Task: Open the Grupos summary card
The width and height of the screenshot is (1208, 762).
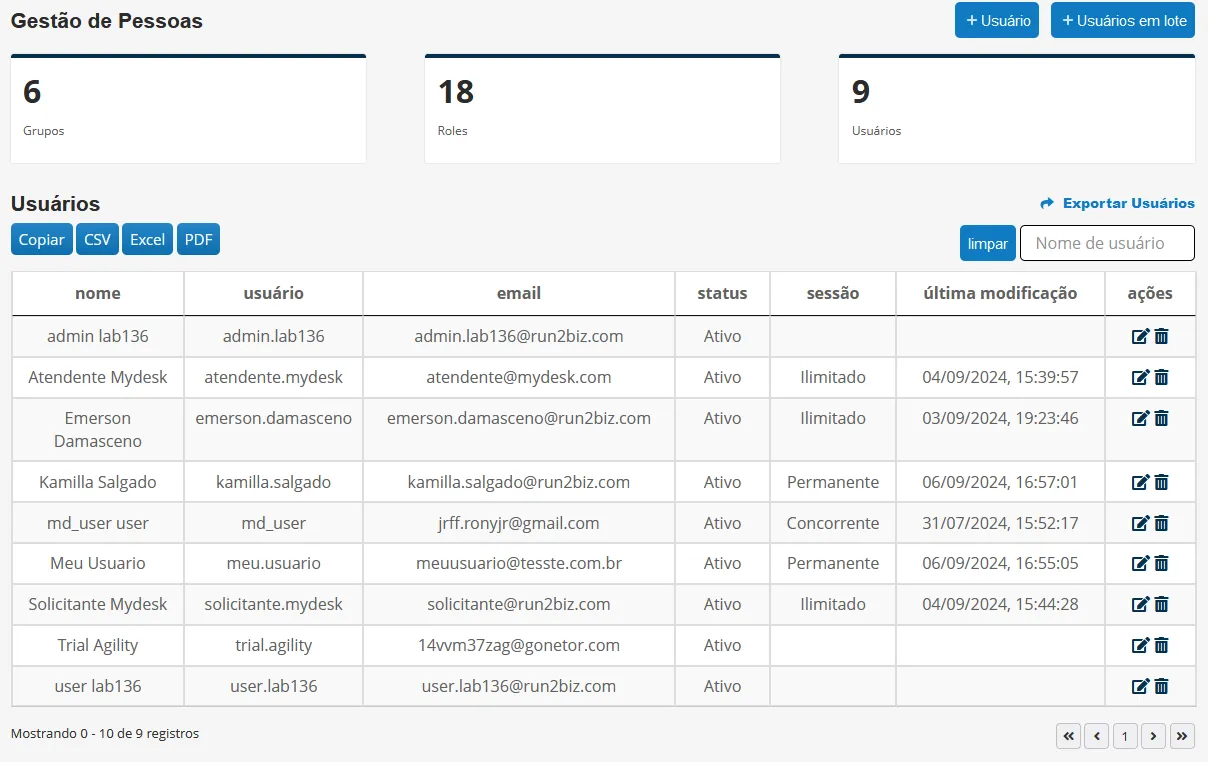Action: click(188, 109)
